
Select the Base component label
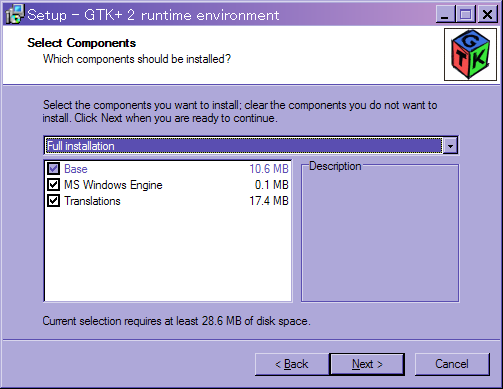[x=76, y=169]
